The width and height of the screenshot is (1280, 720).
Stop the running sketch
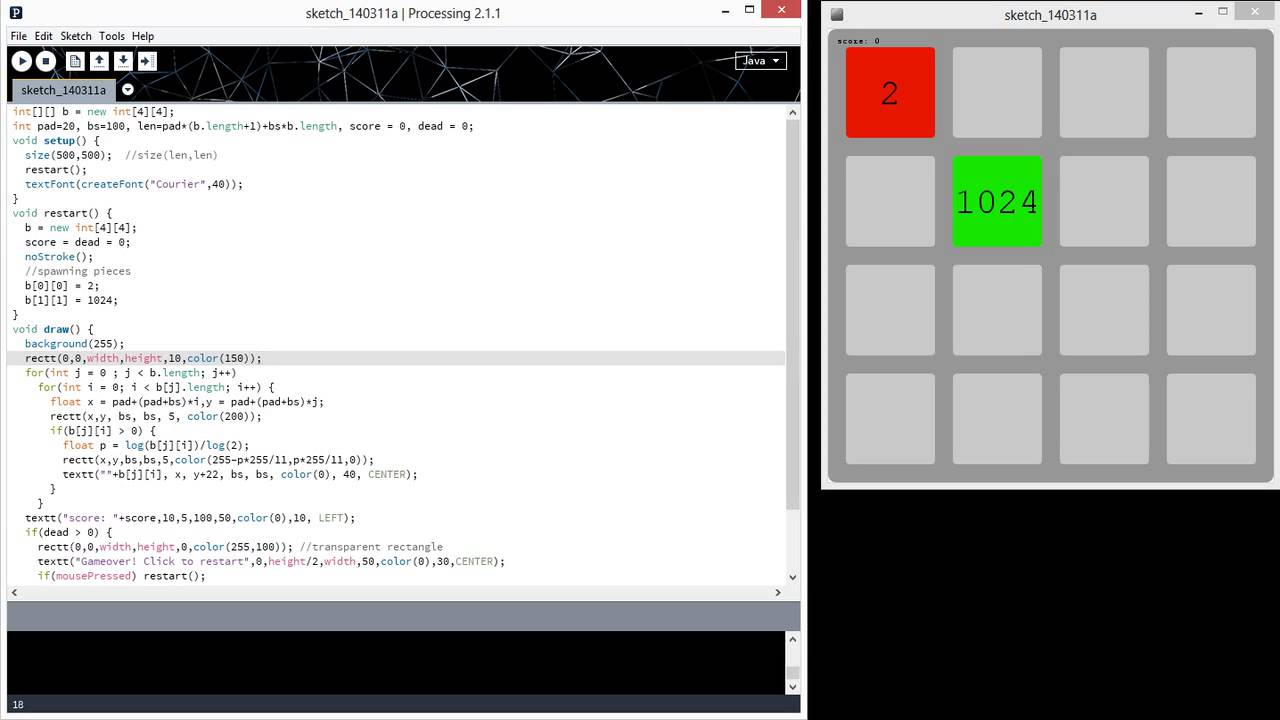(x=45, y=61)
